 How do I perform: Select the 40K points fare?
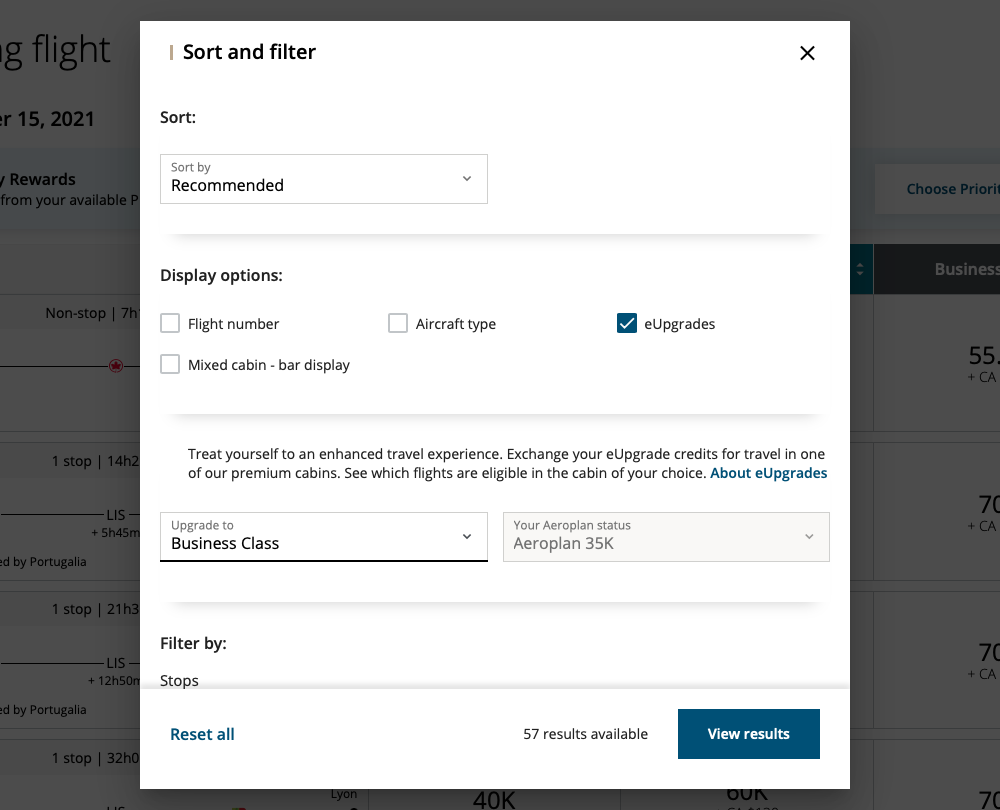[x=495, y=797]
